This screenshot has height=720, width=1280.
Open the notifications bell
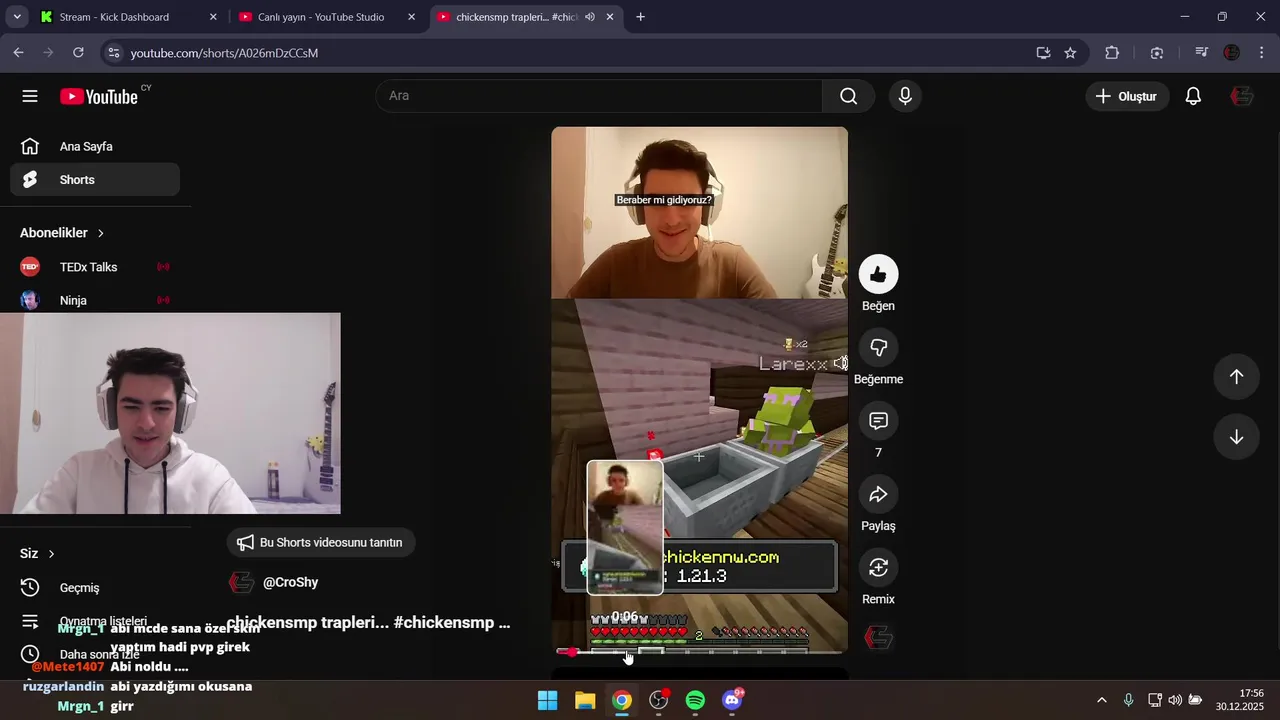tap(1193, 96)
